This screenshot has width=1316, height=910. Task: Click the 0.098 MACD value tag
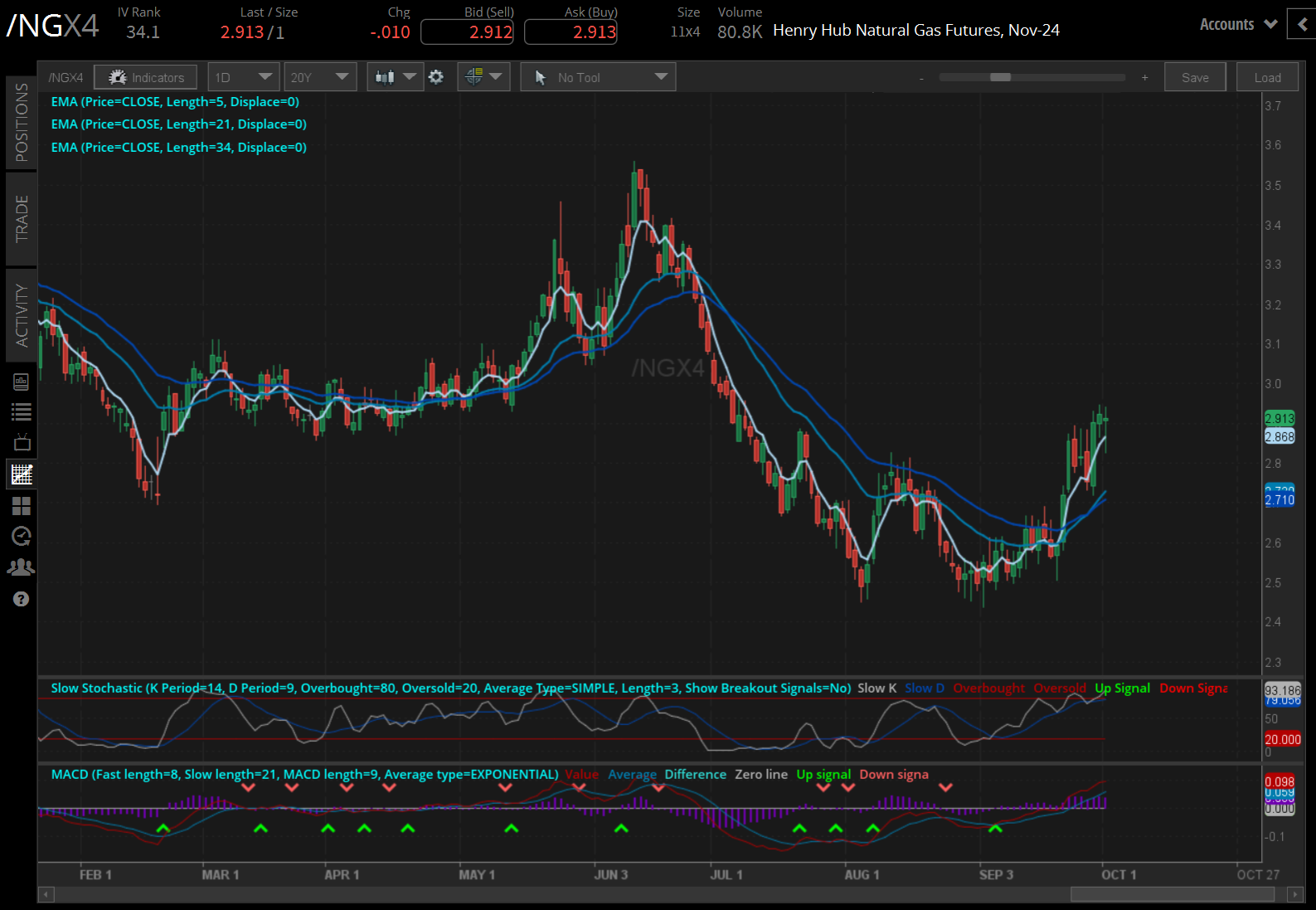1279,781
